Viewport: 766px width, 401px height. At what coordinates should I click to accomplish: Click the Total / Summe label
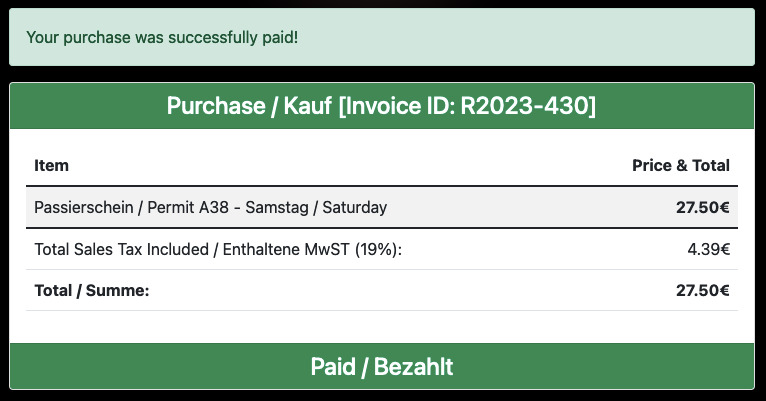pos(92,291)
